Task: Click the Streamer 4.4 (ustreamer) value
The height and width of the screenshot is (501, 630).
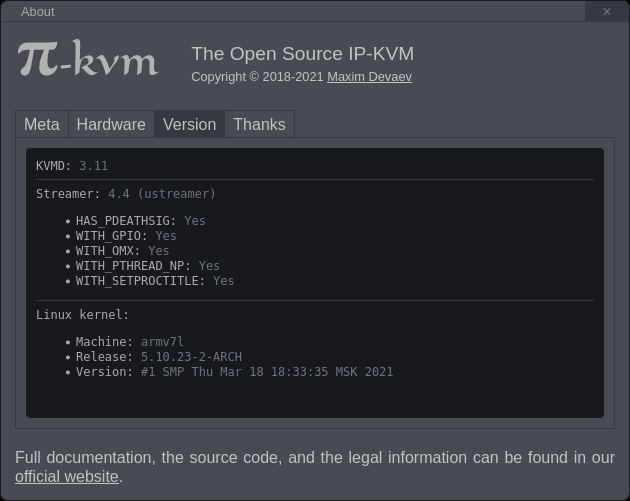Action: pyautogui.click(x=162, y=194)
